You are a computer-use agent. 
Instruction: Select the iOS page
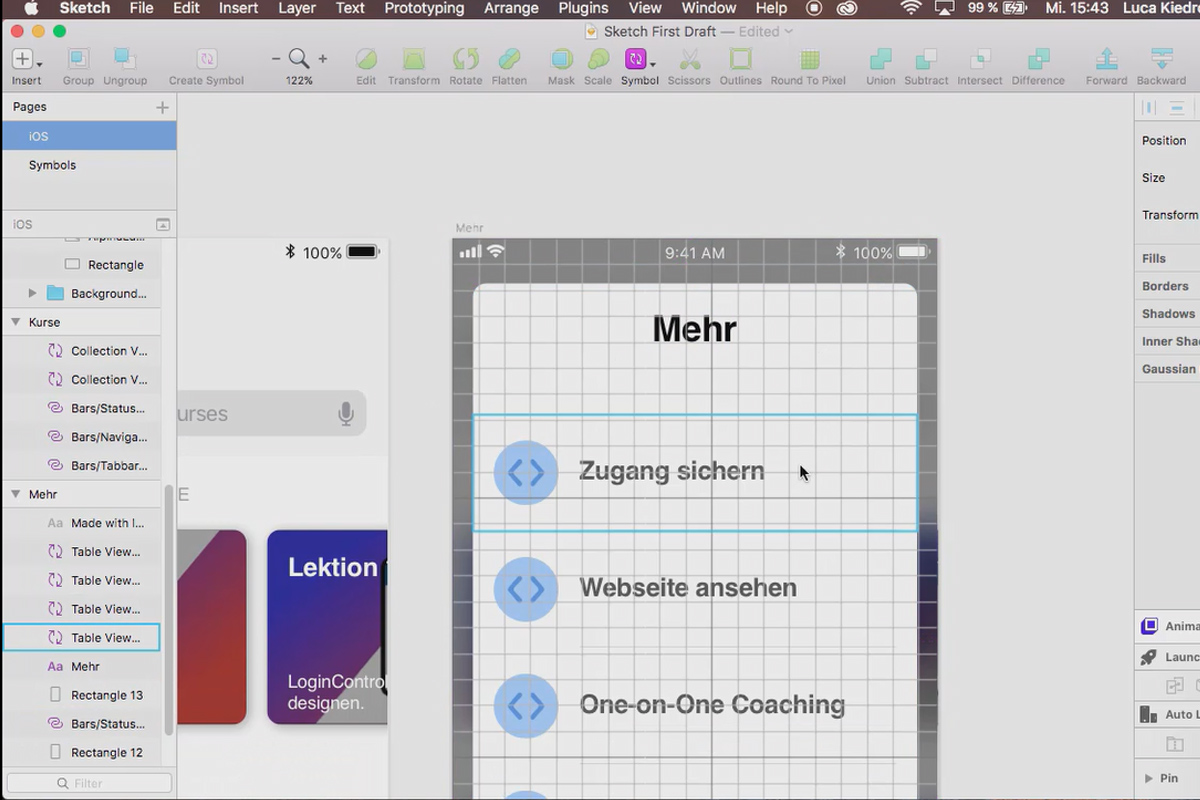pyautogui.click(x=89, y=136)
